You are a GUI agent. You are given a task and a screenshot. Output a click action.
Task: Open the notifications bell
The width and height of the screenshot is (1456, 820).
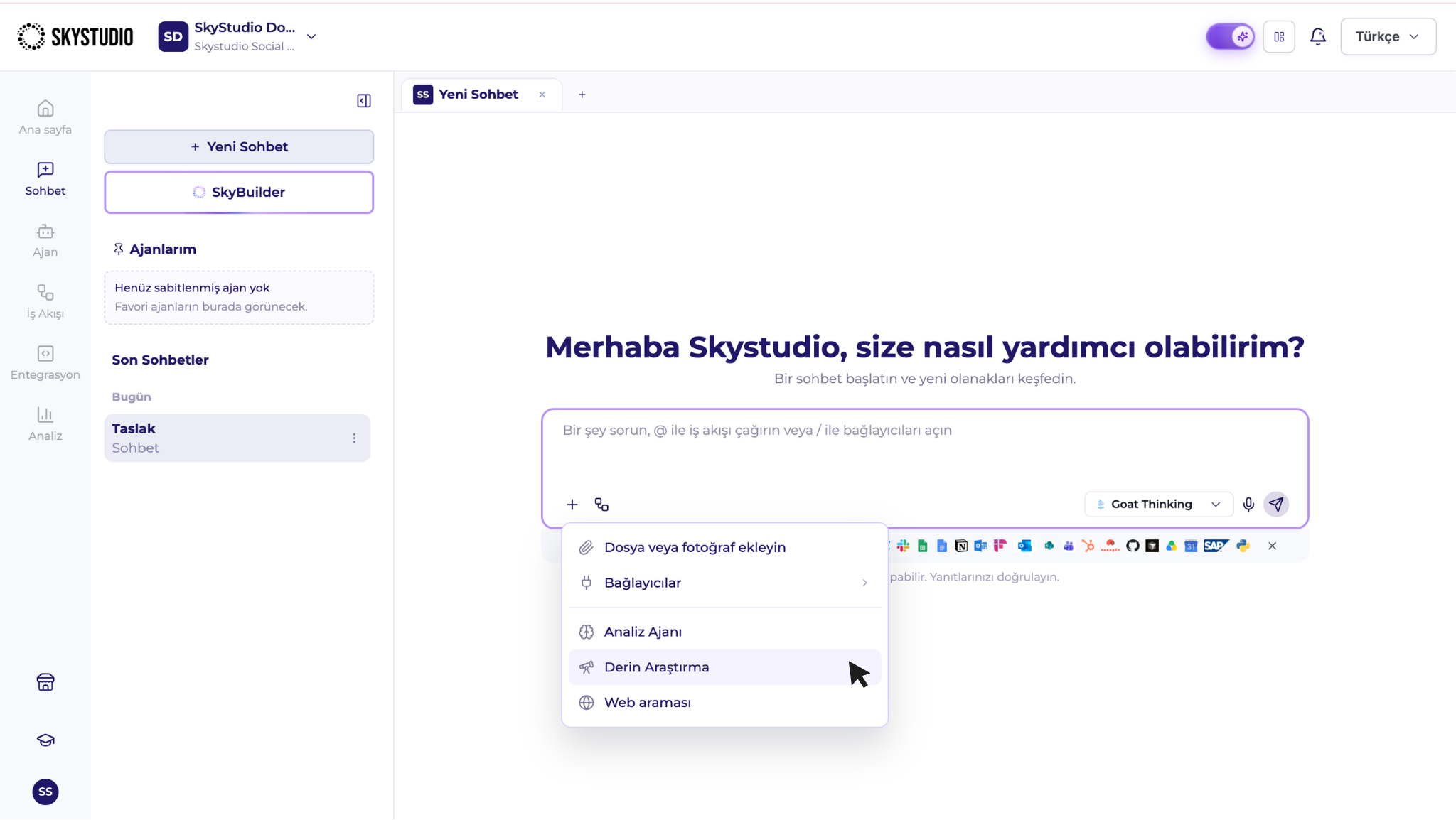1317,36
